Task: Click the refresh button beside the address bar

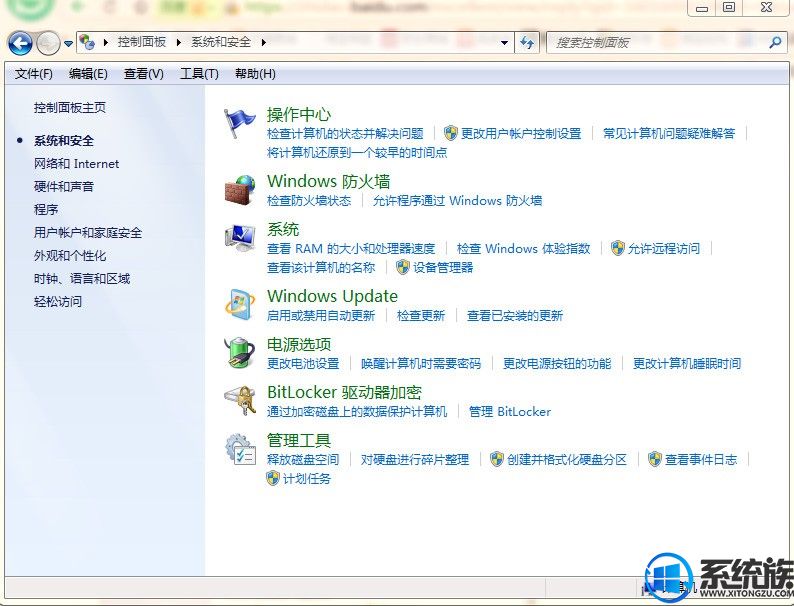Action: [x=527, y=43]
